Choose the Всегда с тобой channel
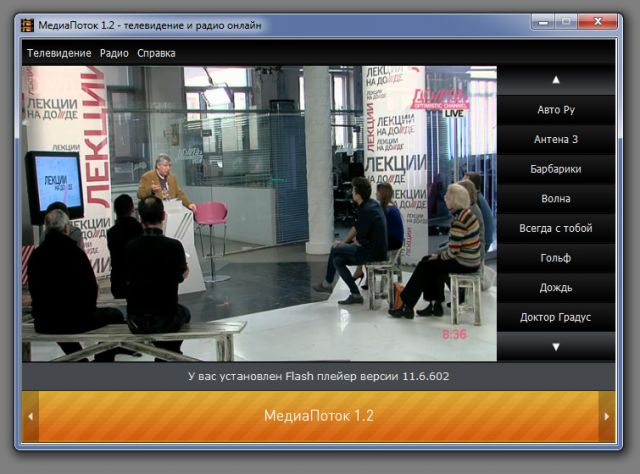This screenshot has height=474, width=640. click(x=556, y=228)
